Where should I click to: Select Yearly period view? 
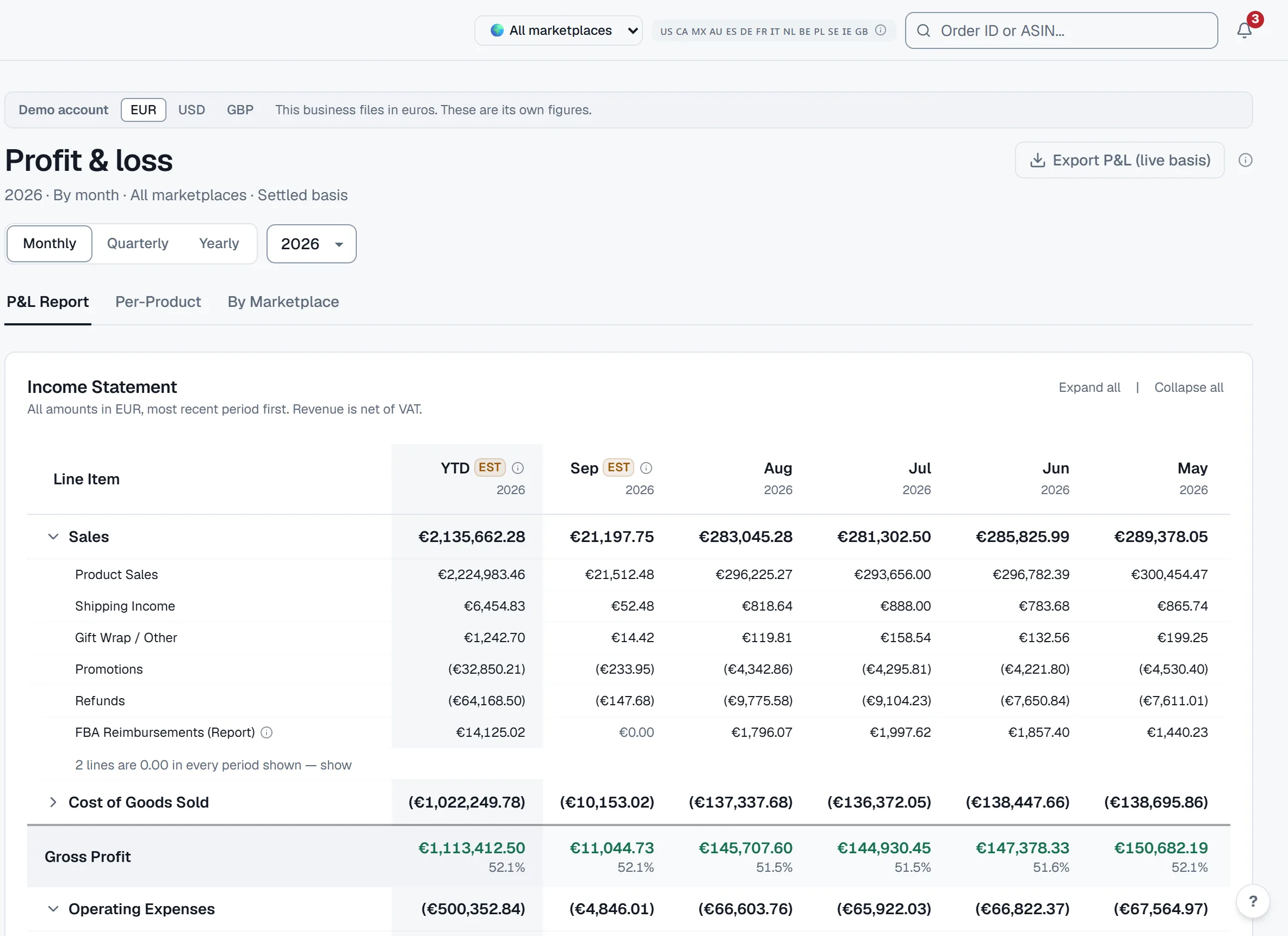pyautogui.click(x=219, y=244)
